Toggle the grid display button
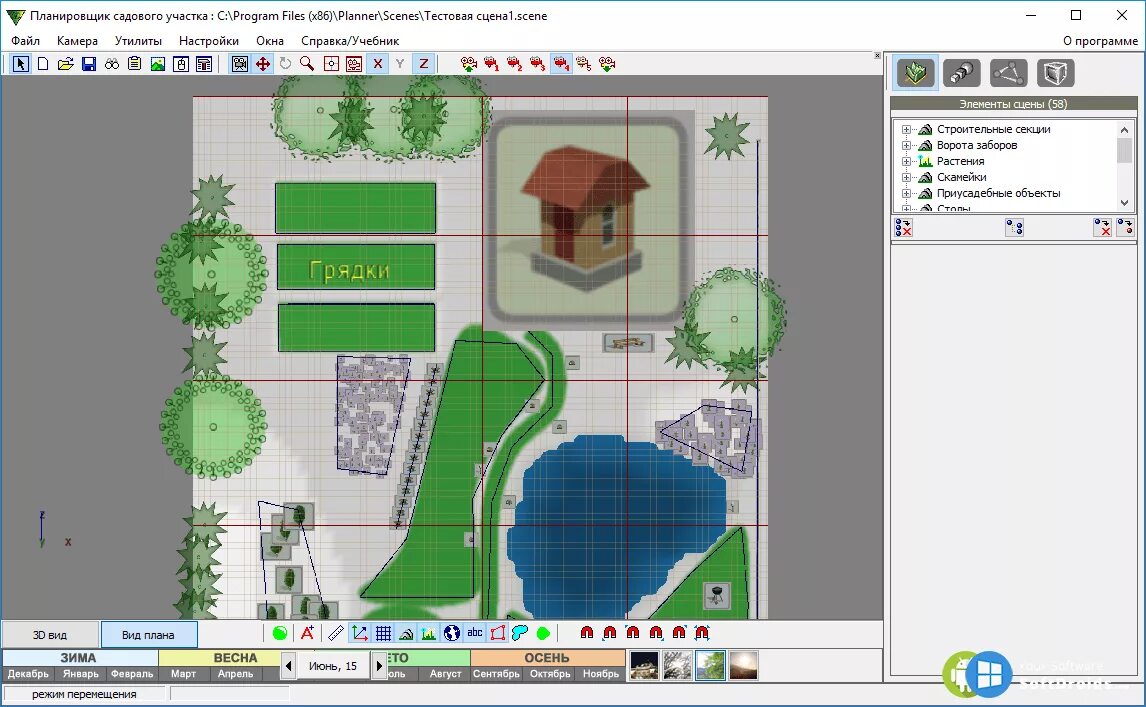 (x=383, y=633)
